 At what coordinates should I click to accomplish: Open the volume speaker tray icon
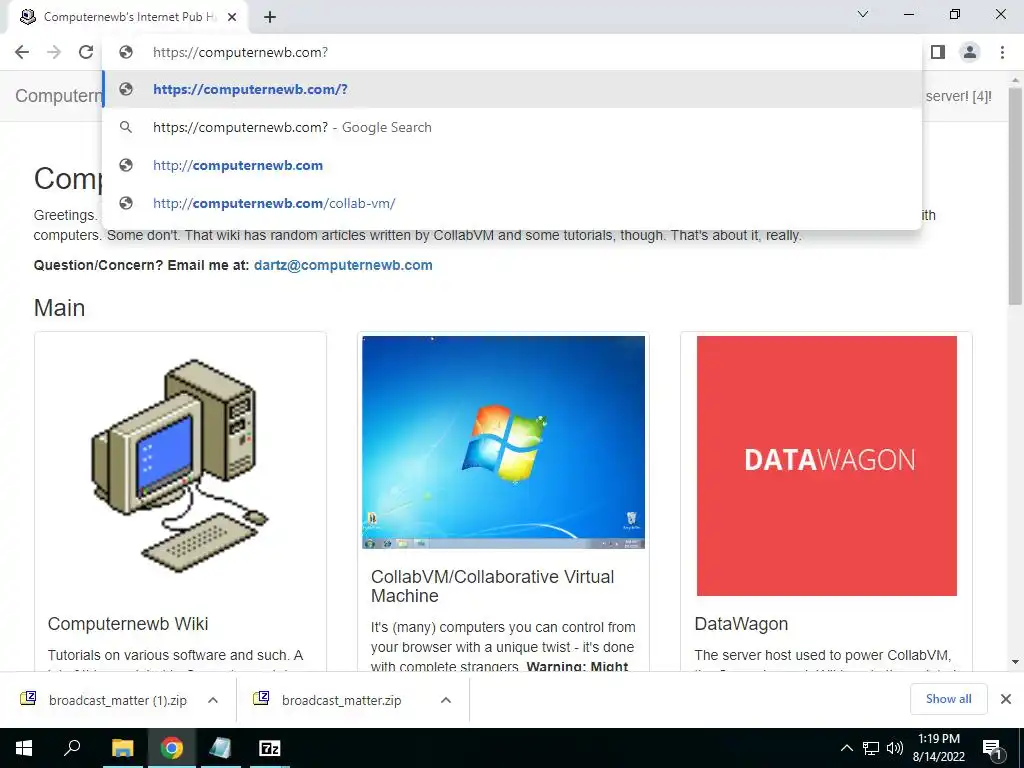coord(895,748)
